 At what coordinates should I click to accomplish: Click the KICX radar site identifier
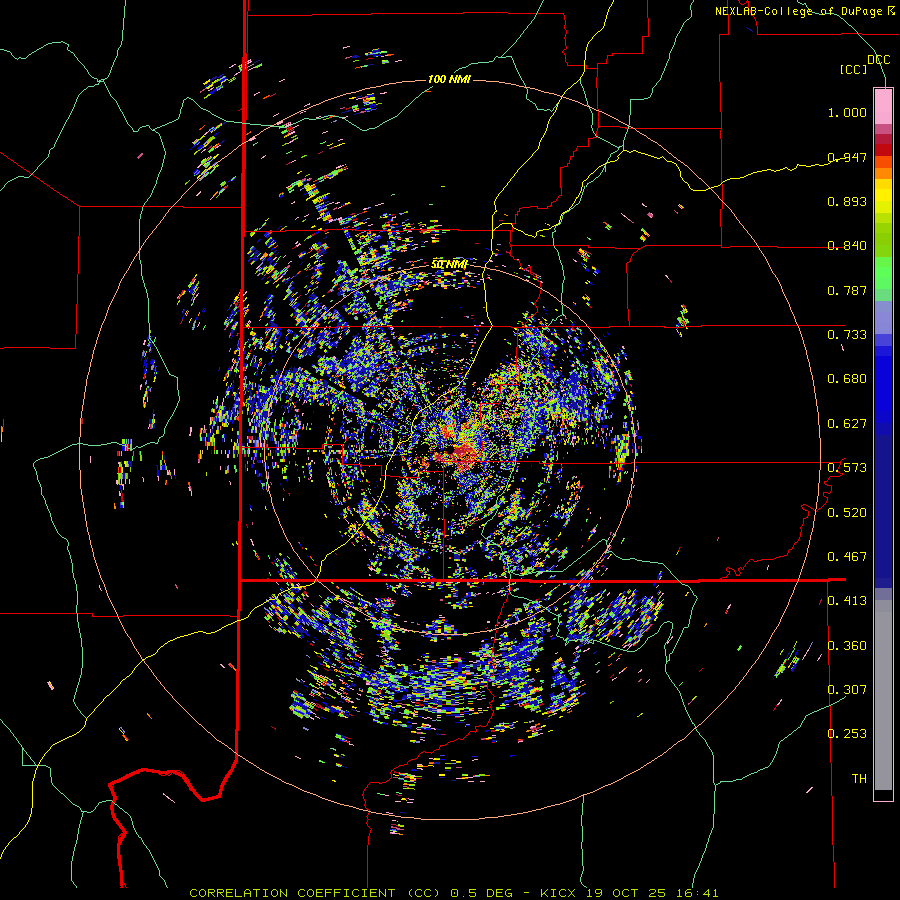tap(558, 893)
